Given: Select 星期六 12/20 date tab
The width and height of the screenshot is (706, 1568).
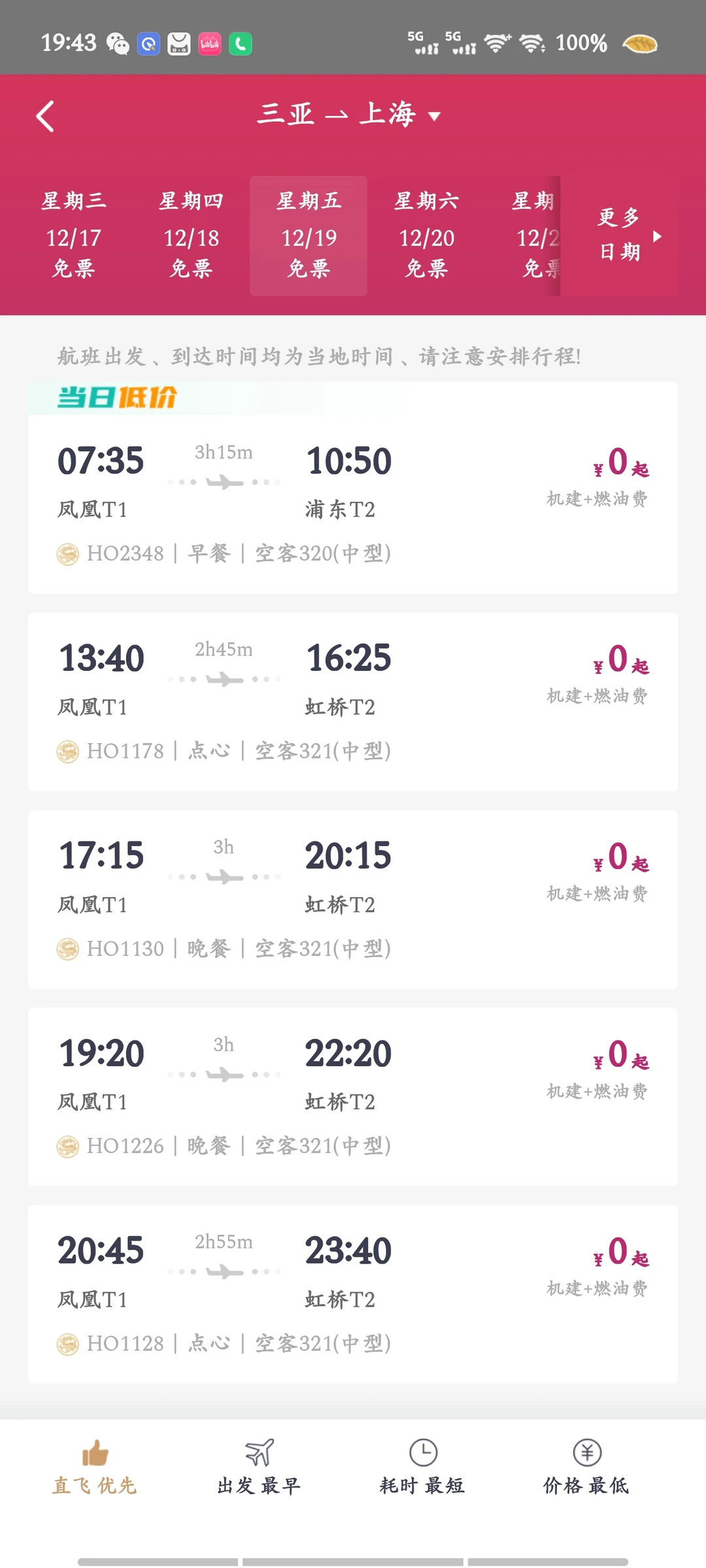Looking at the screenshot, I should click(426, 235).
